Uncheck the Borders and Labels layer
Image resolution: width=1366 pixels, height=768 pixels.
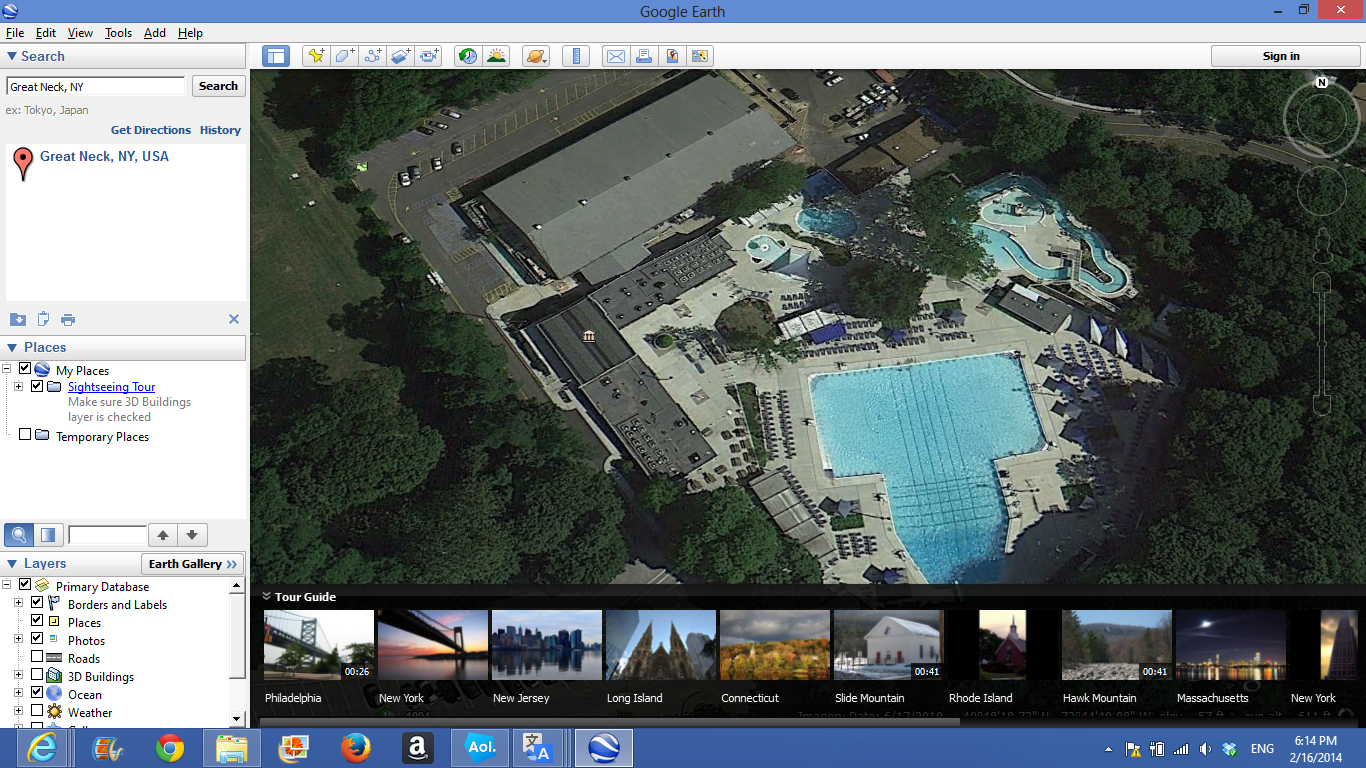click(x=37, y=604)
